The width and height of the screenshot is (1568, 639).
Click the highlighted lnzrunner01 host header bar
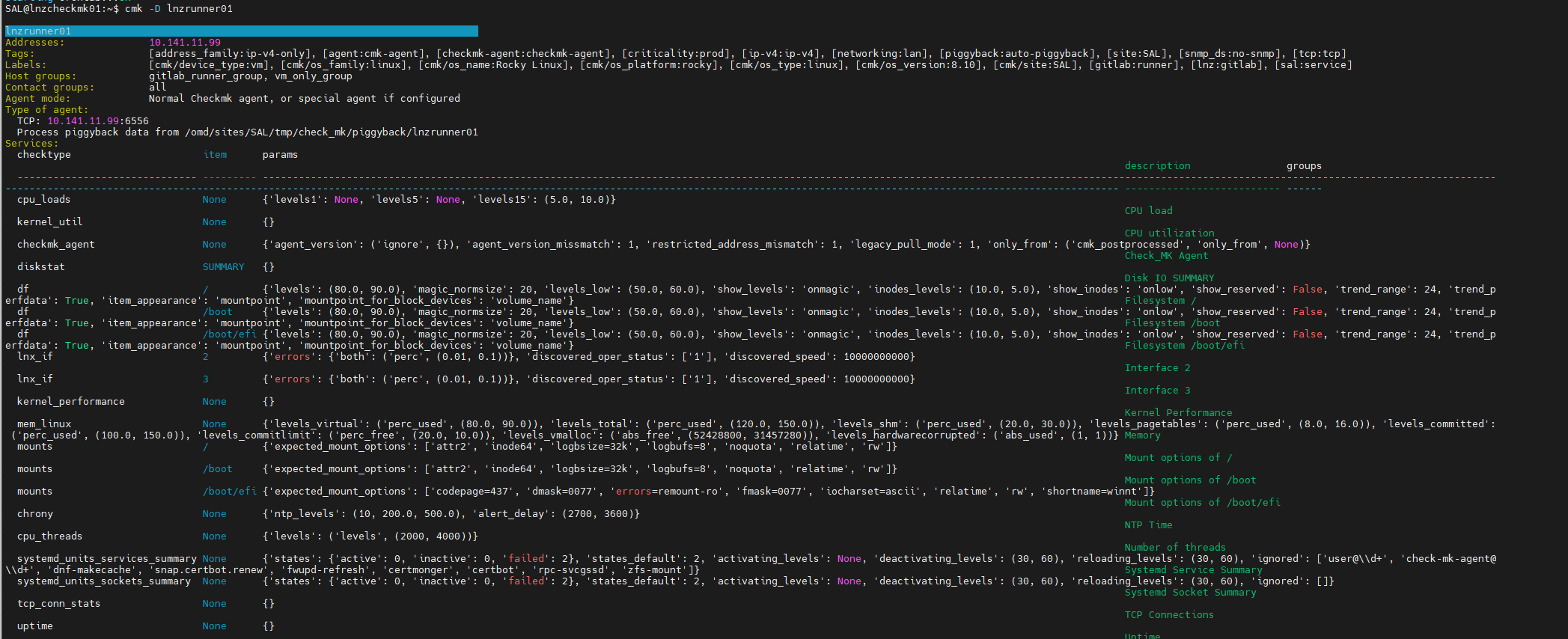[x=241, y=31]
